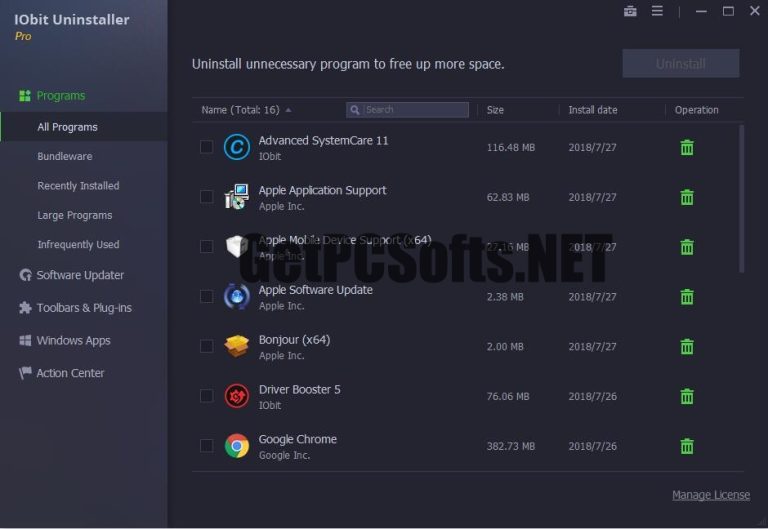Screen dimensions: 768x529
Task: Select the Google Chrome program name
Action: coord(298,439)
